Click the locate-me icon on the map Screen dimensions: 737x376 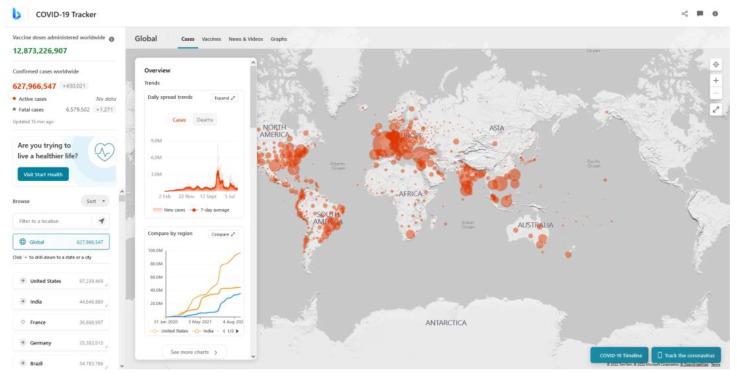[x=715, y=64]
